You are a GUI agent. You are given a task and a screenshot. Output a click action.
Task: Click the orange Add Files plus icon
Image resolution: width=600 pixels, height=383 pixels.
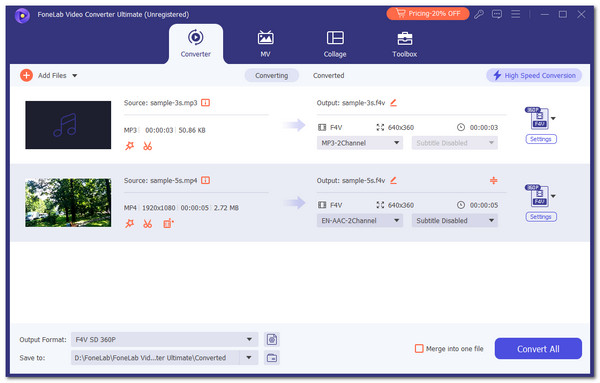(x=26, y=75)
